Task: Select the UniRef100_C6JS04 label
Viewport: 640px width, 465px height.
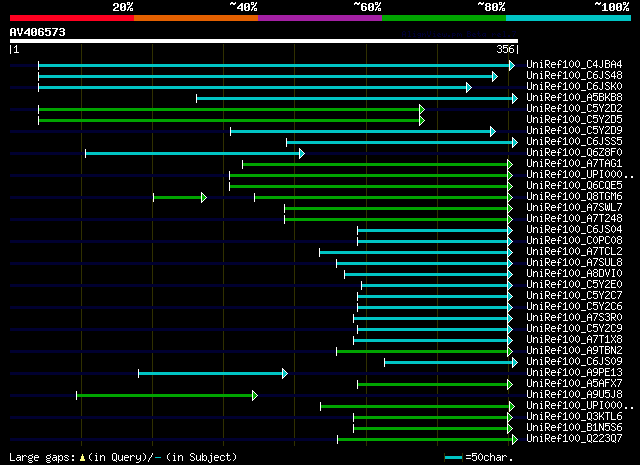Action: 574,230
